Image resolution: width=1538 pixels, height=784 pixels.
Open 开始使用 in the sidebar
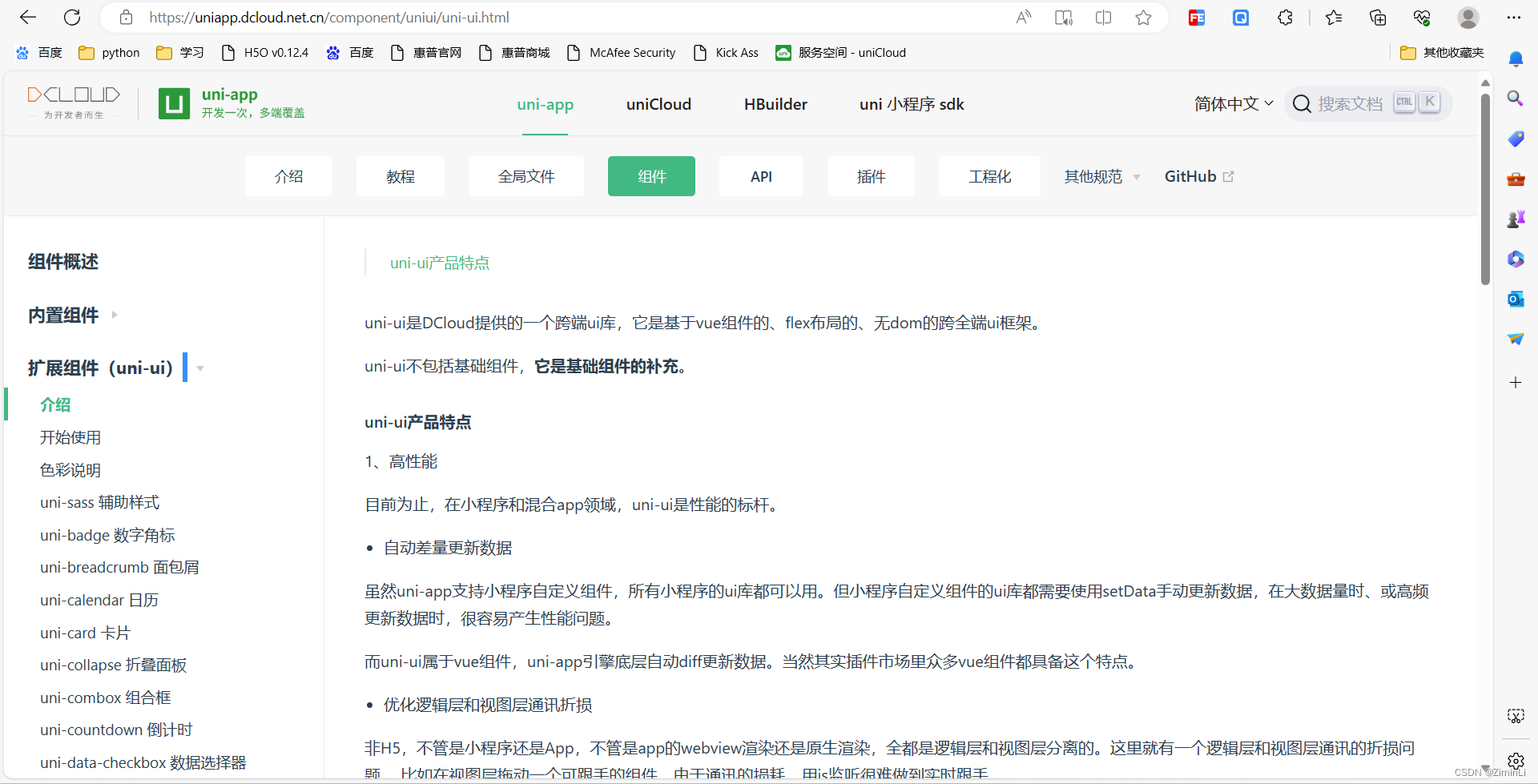pos(70,437)
